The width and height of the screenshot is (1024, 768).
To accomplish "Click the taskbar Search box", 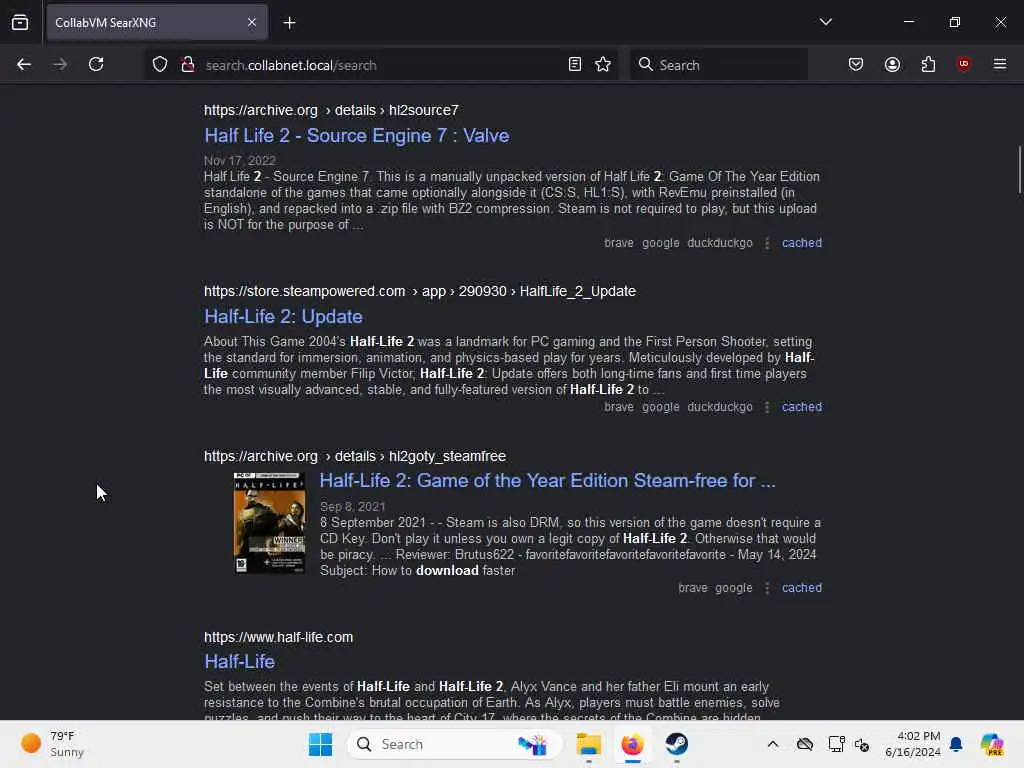I will (x=455, y=744).
